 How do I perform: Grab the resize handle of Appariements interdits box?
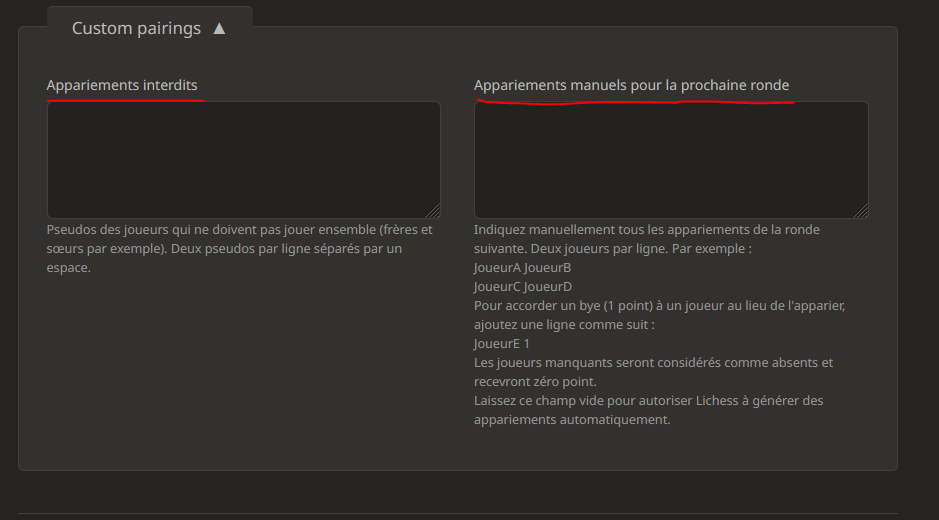[x=433, y=211]
